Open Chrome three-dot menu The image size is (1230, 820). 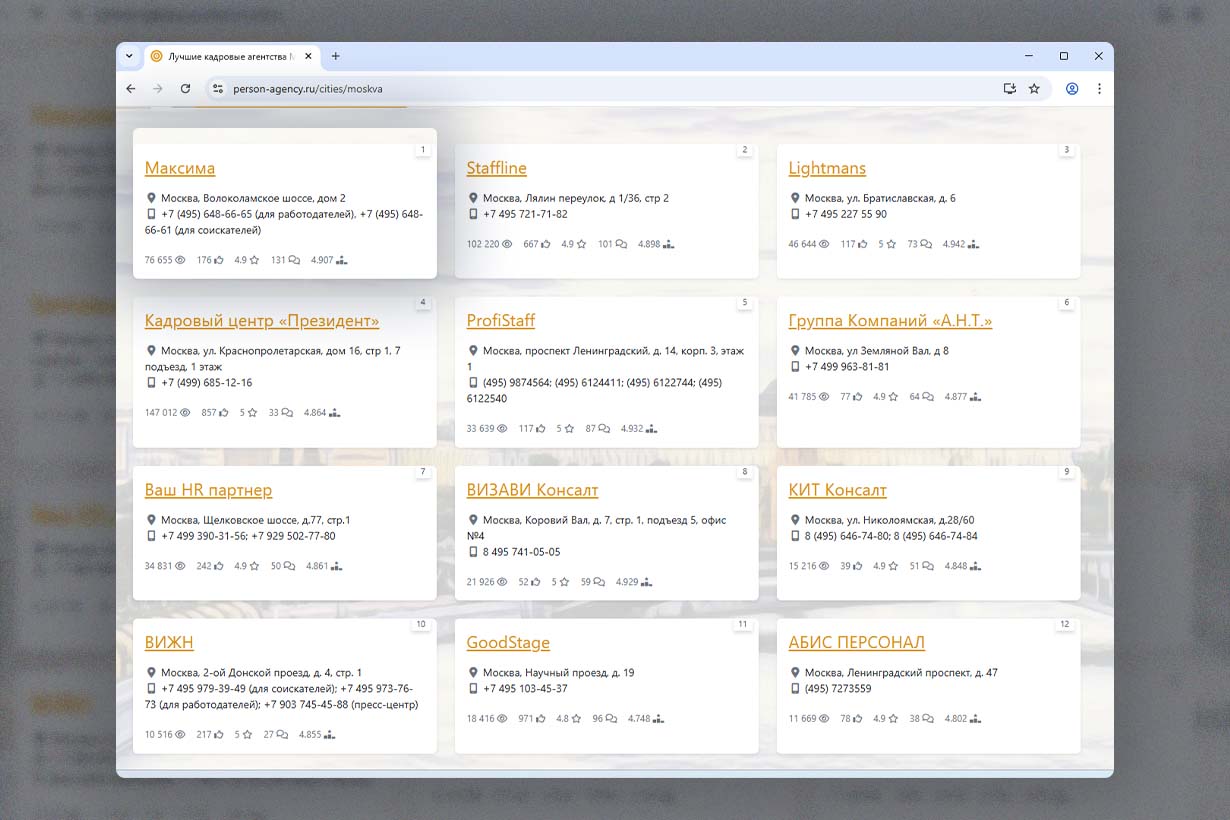click(x=1099, y=89)
